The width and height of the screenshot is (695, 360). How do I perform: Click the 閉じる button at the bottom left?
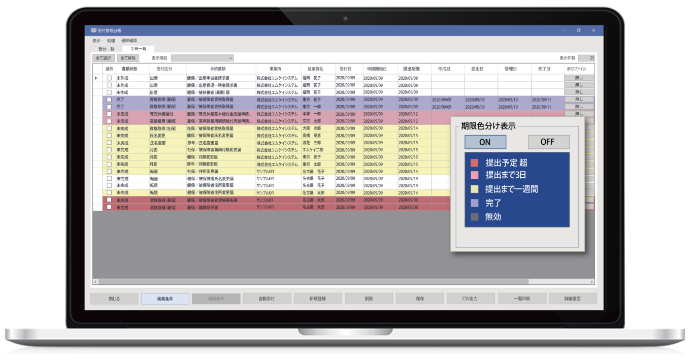114,299
